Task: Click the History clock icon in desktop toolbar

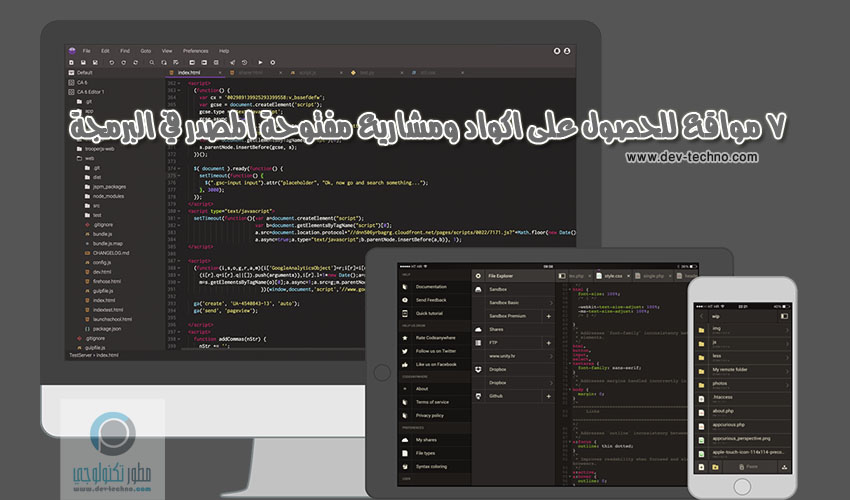Action: [x=244, y=62]
